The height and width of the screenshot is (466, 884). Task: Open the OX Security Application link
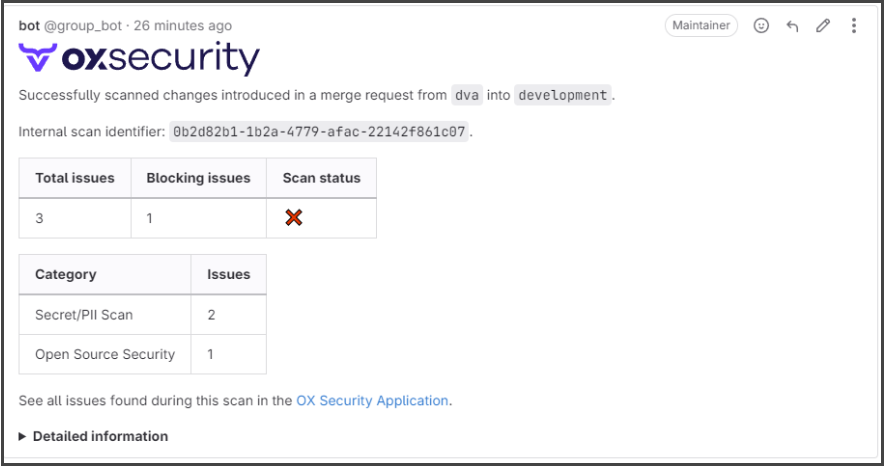click(x=372, y=400)
